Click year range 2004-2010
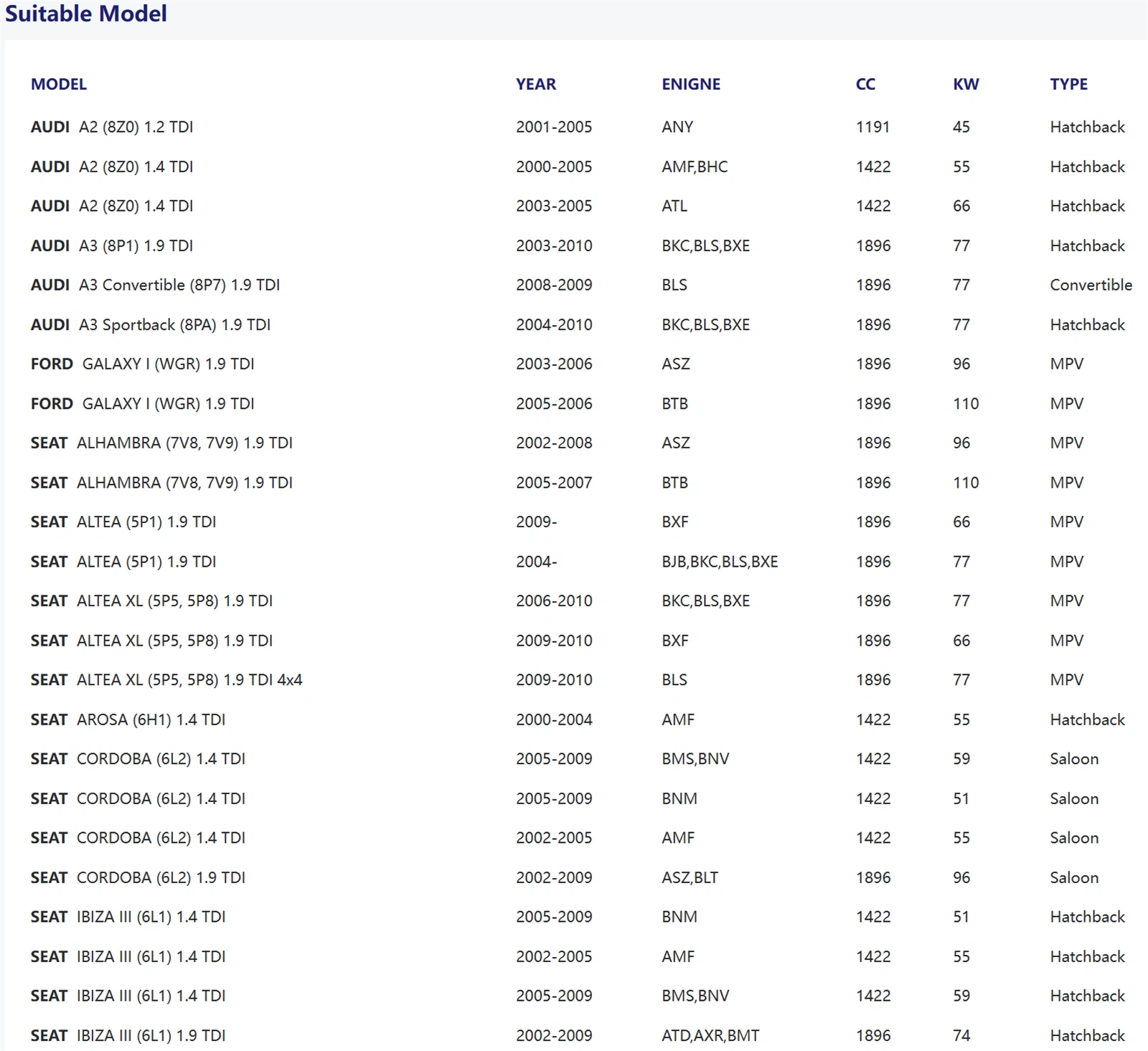The height and width of the screenshot is (1051, 1148). pyautogui.click(x=554, y=324)
